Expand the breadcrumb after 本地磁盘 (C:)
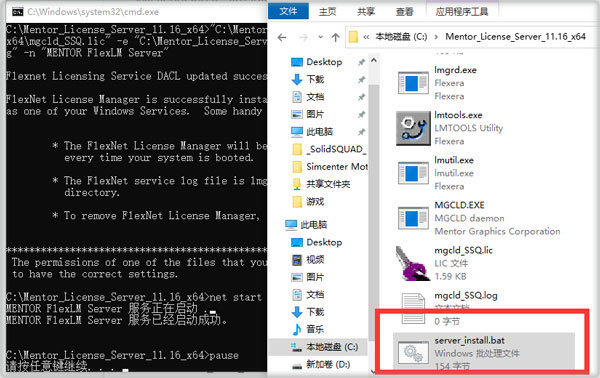The image size is (600, 378). 436,37
